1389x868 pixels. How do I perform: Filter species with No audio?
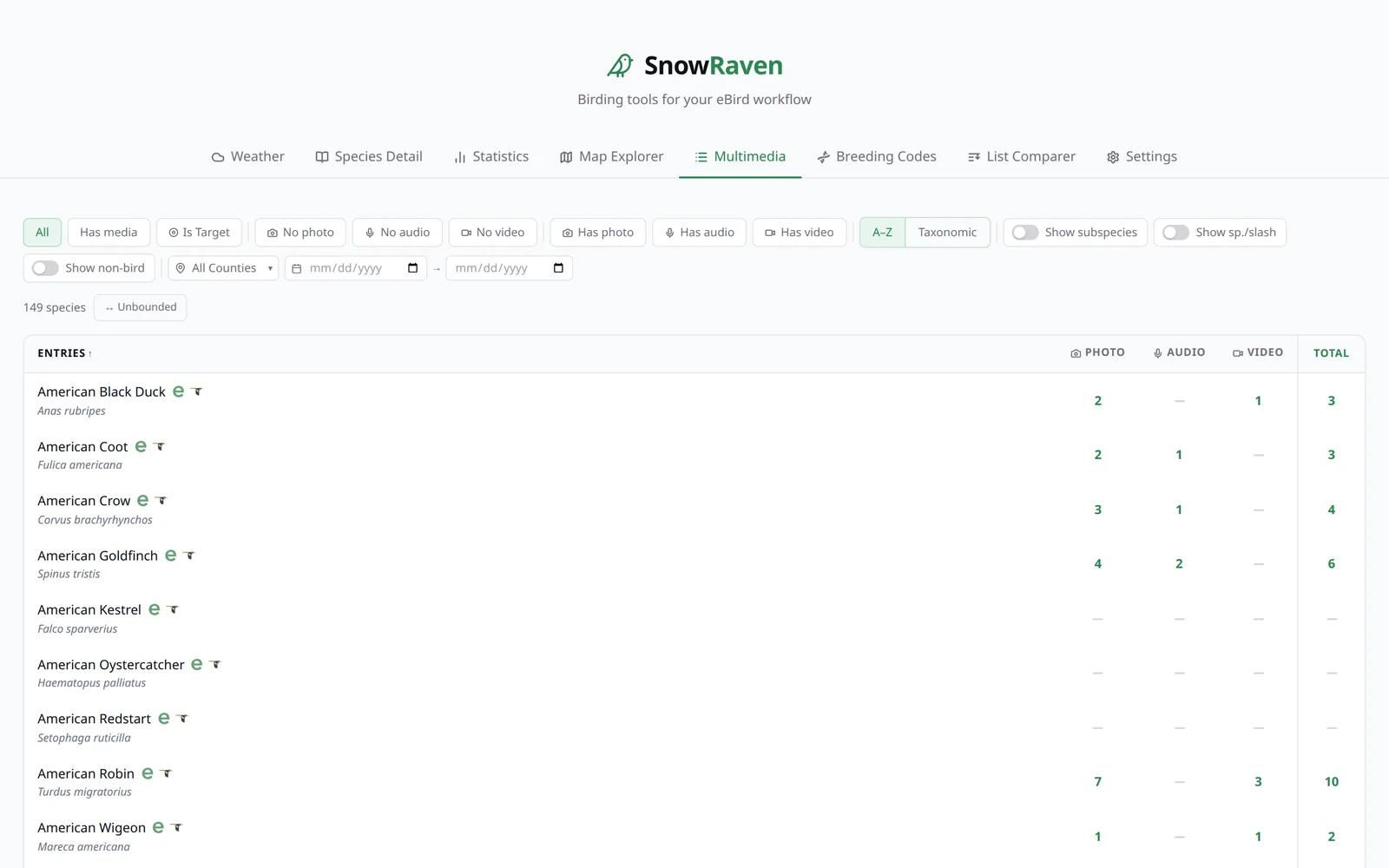click(398, 233)
